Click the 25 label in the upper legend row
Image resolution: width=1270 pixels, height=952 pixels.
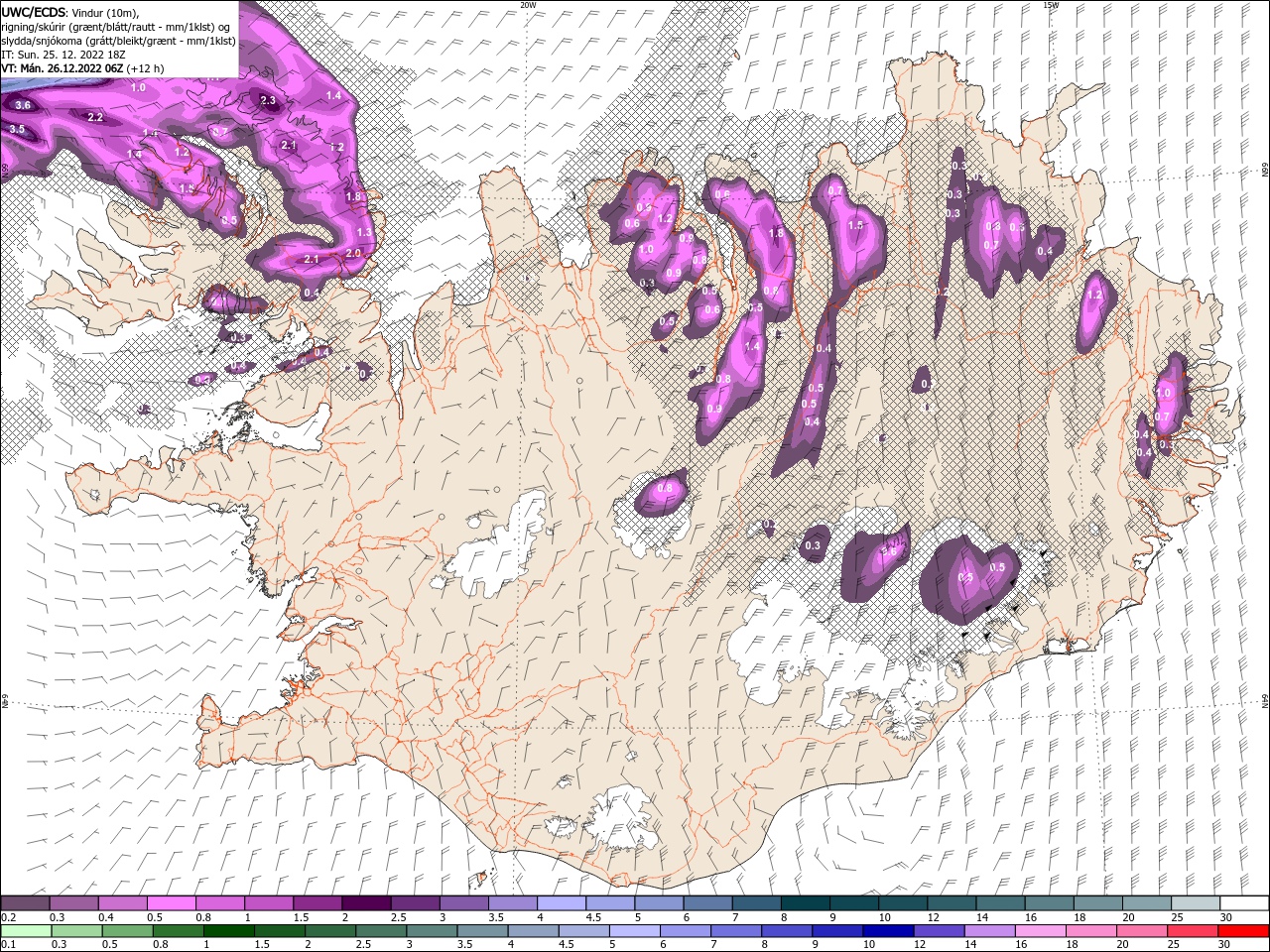pos(1178,918)
